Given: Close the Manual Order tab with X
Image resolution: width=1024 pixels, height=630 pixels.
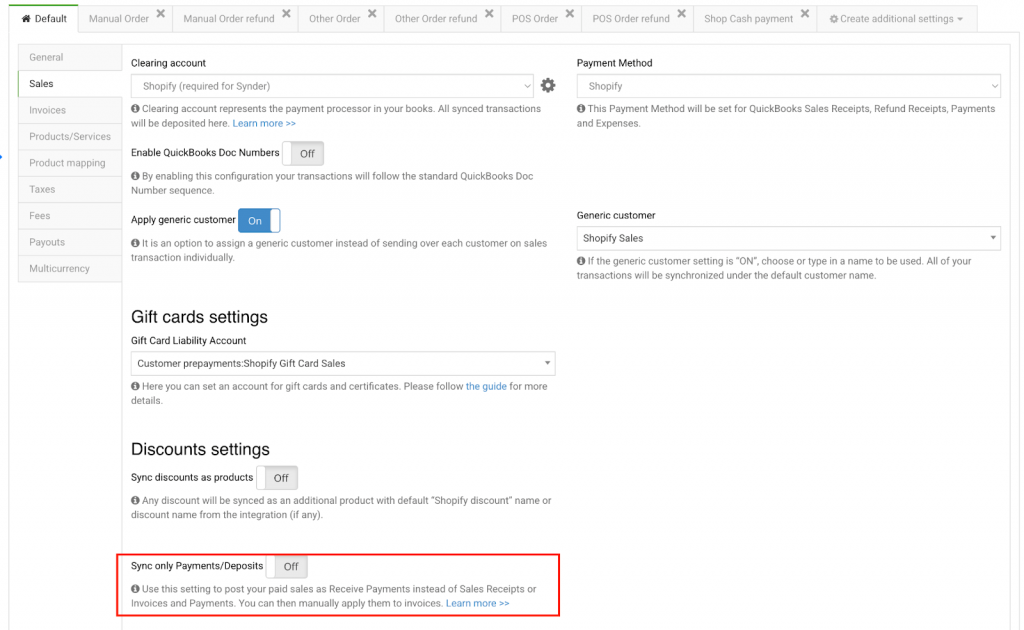Looking at the screenshot, I should pyautogui.click(x=161, y=14).
